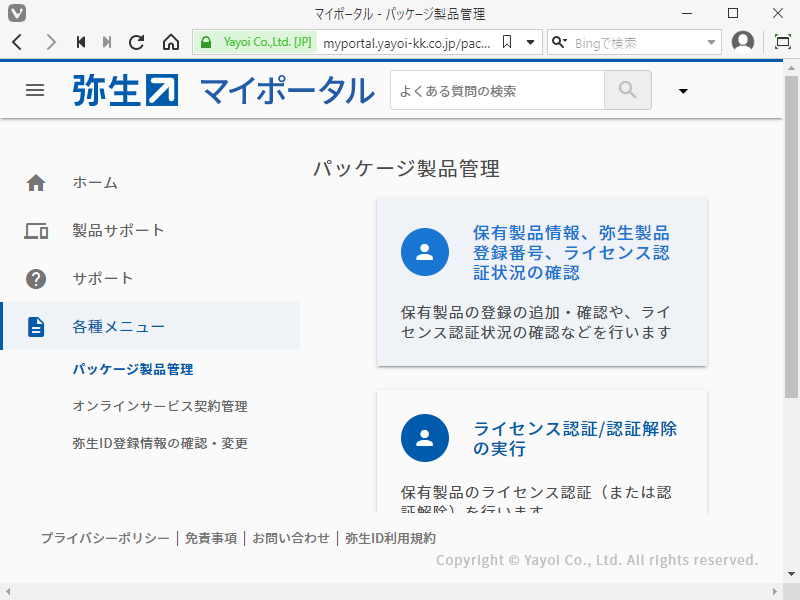Click the 保有製品のライセンス認証 description text
This screenshot has height=600, width=800.
tap(536, 499)
